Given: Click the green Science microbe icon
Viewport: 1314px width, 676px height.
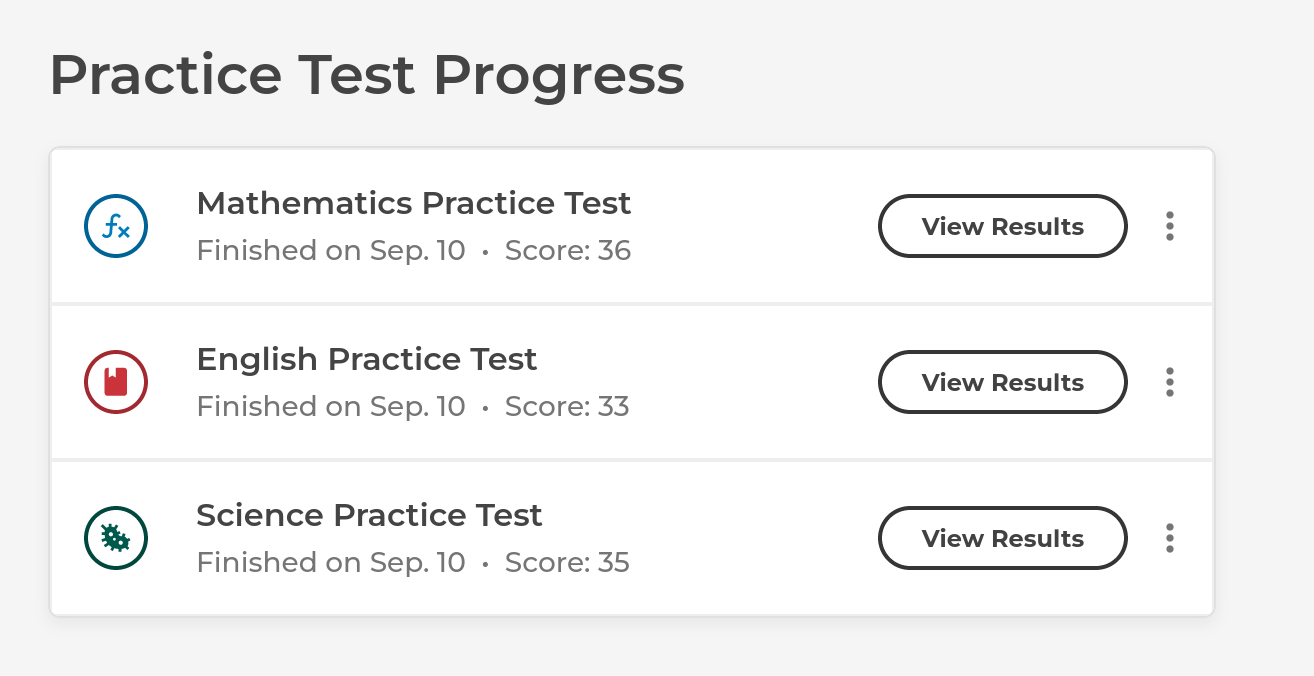Looking at the screenshot, I should [116, 538].
